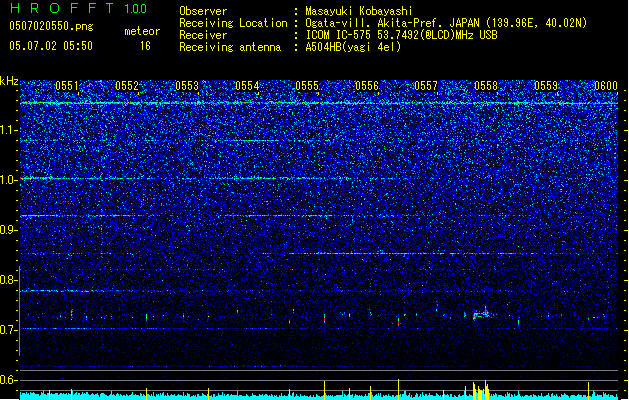Click receiver text ICOM IC-575 53.7492 MHz USB

tap(402, 35)
